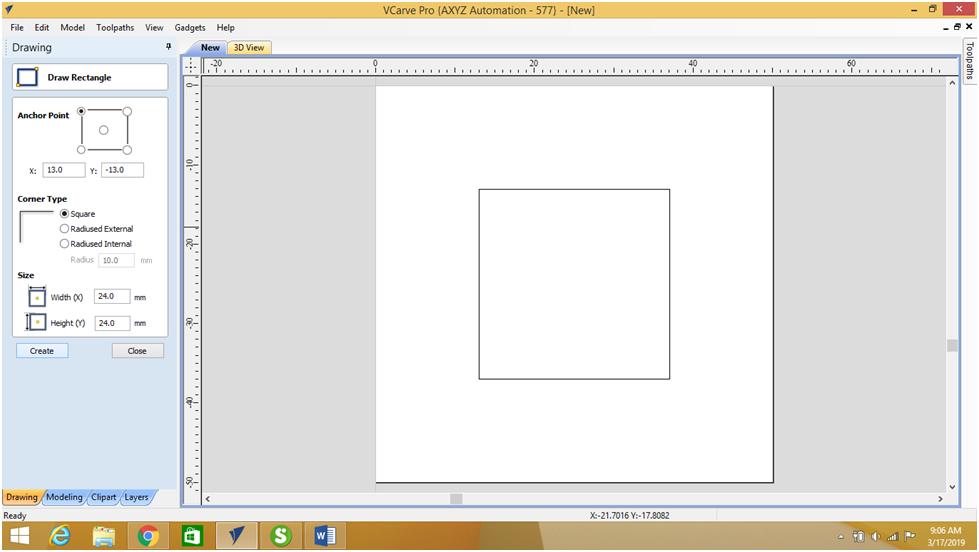Click the taskbar clock showing 9:06 AM
This screenshot has width=979, height=552.
945,536
